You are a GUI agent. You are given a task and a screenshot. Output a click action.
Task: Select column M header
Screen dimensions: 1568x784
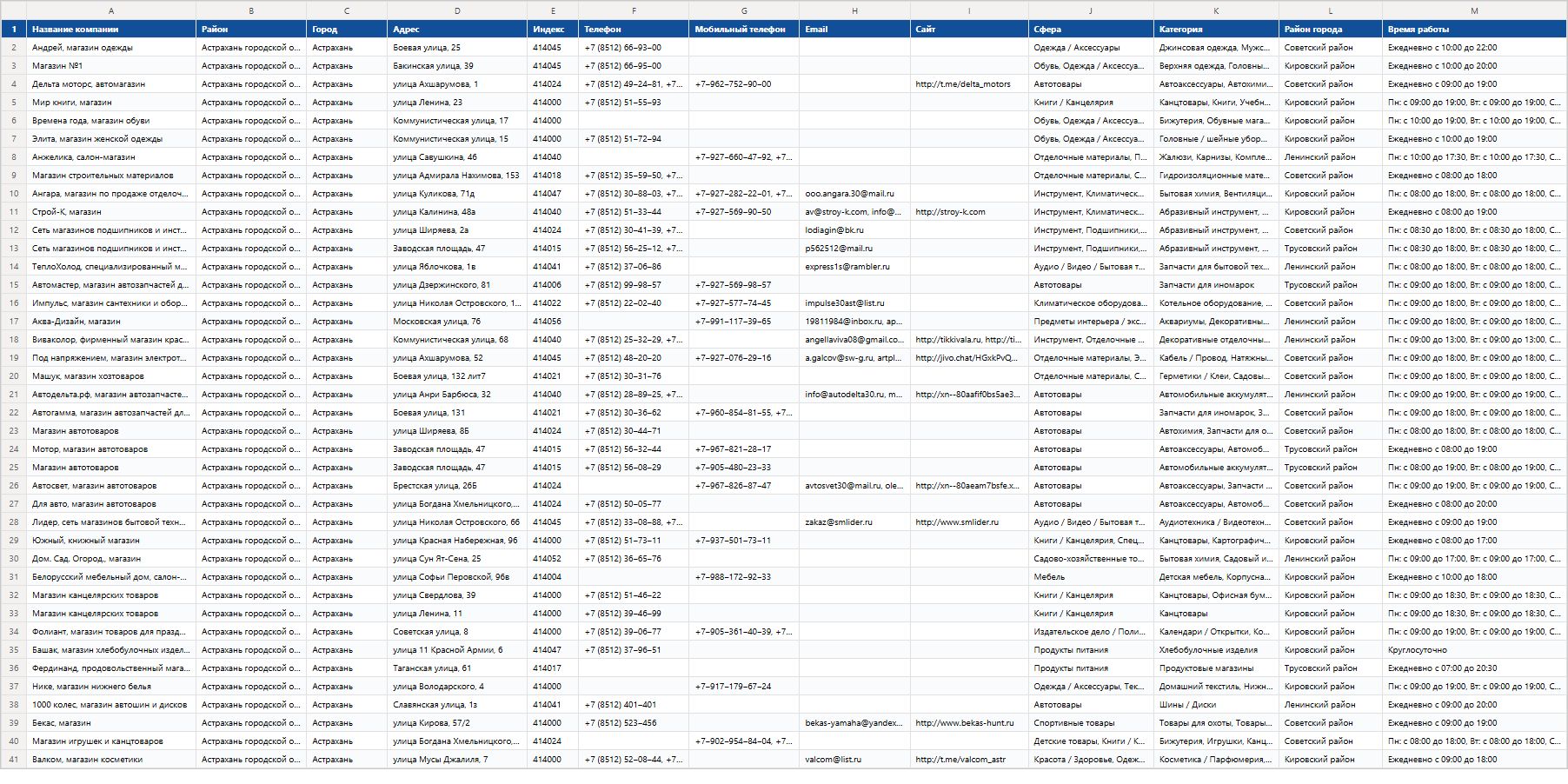point(1474,10)
